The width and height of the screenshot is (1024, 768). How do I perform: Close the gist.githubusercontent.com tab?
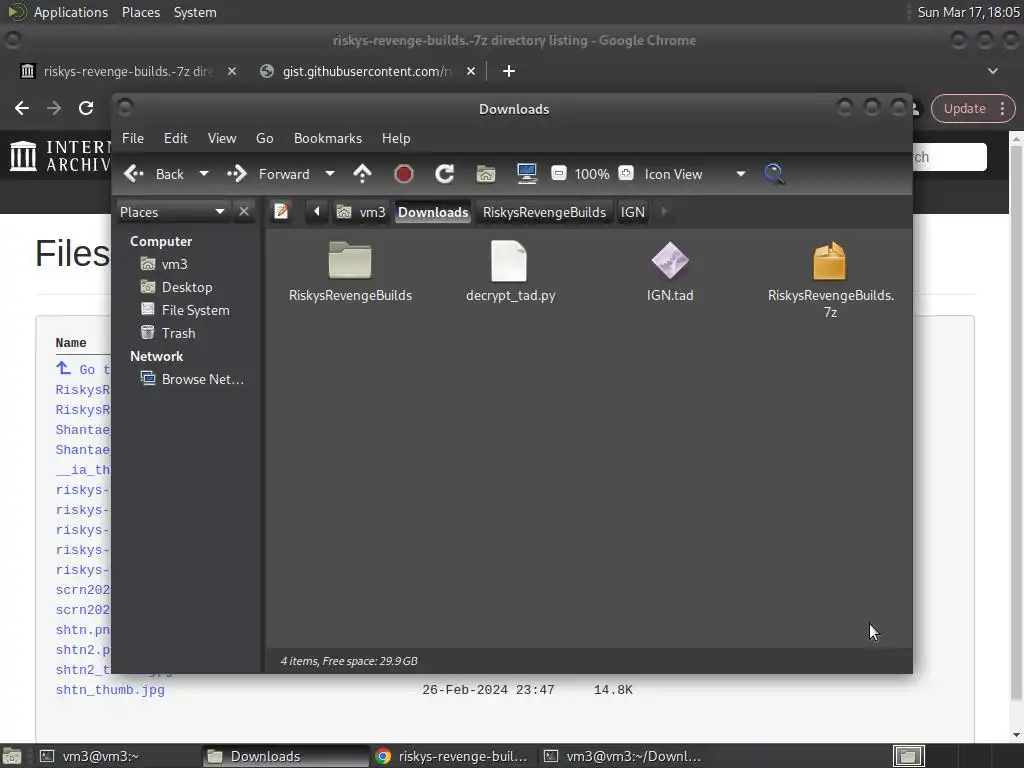(471, 71)
